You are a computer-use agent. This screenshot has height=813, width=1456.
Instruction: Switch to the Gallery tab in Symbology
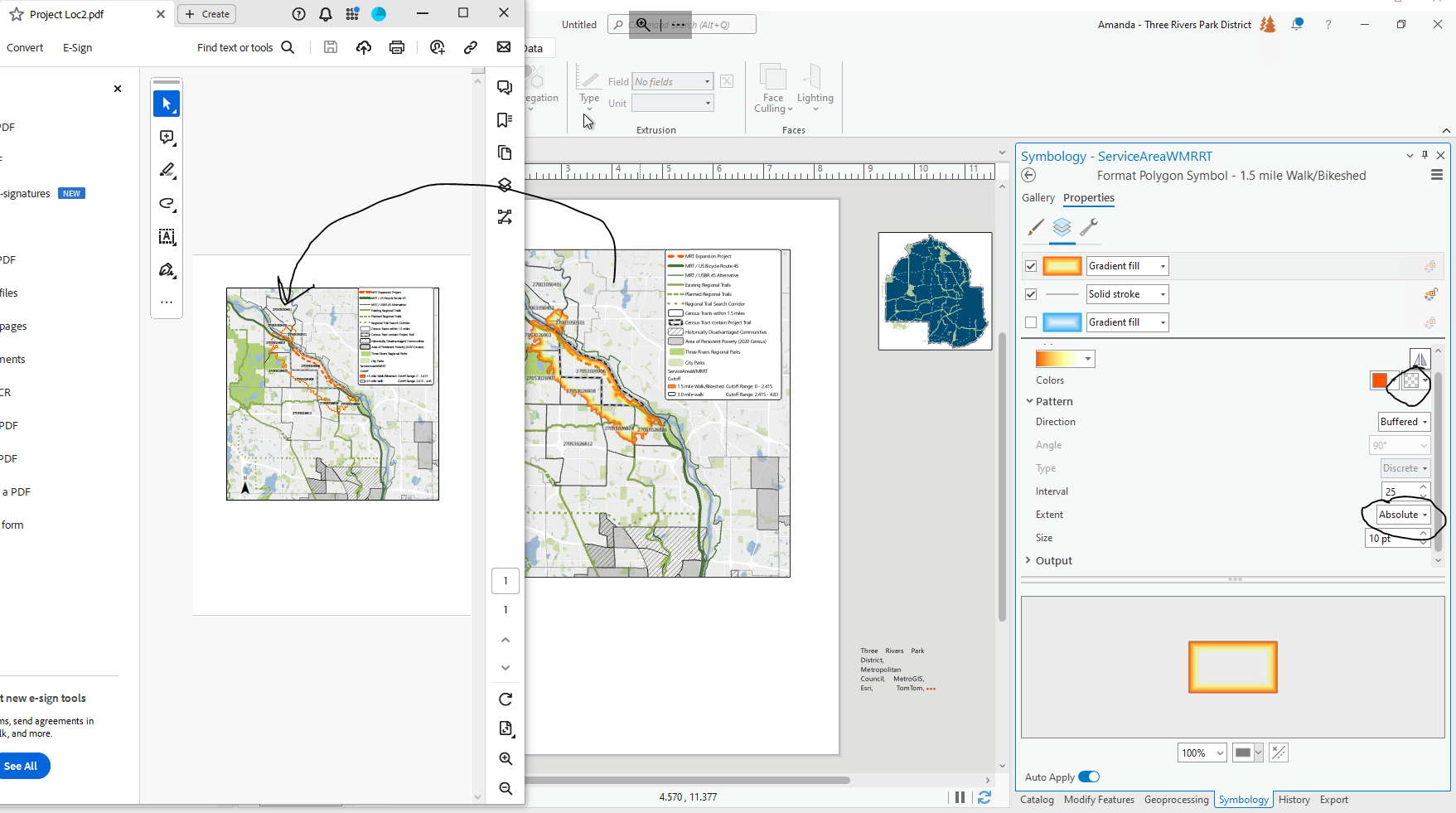tap(1038, 197)
